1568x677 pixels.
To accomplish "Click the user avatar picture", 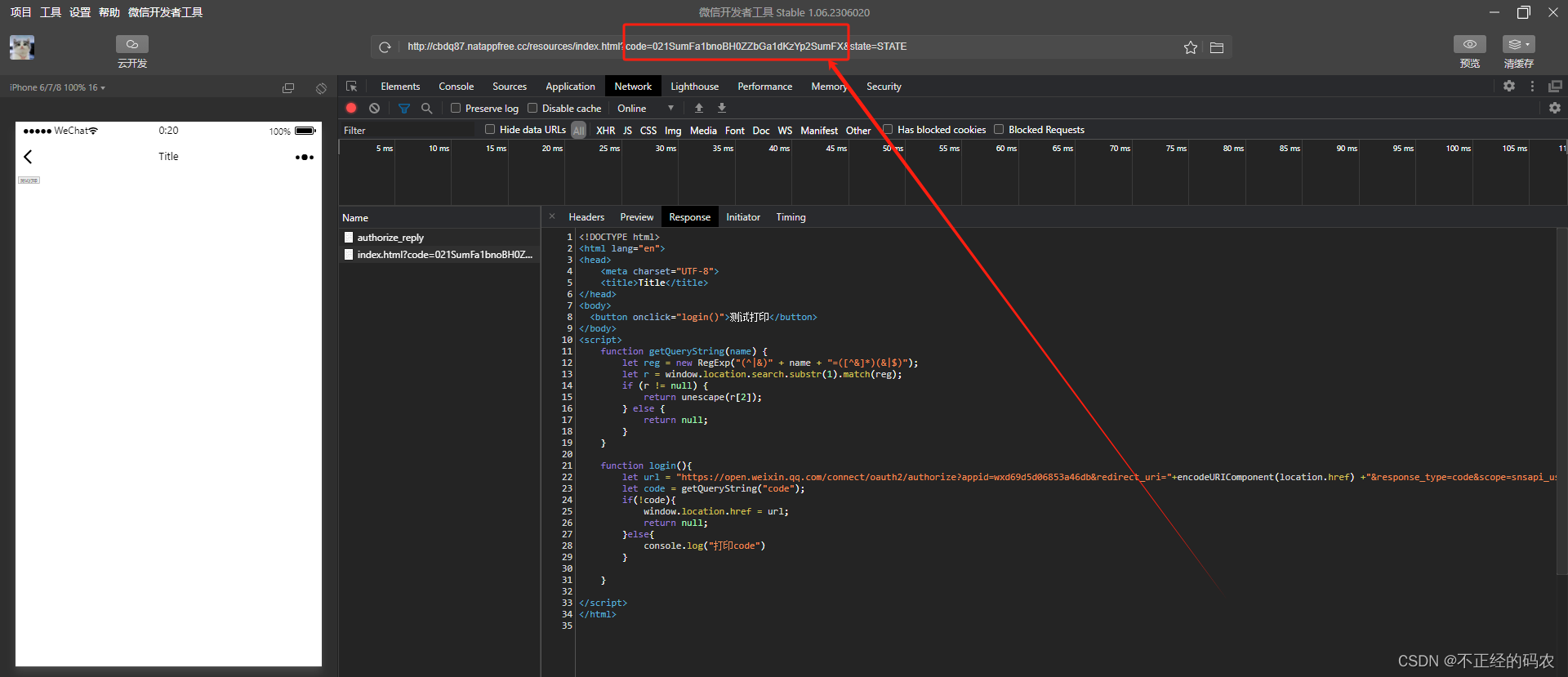I will pos(22,47).
